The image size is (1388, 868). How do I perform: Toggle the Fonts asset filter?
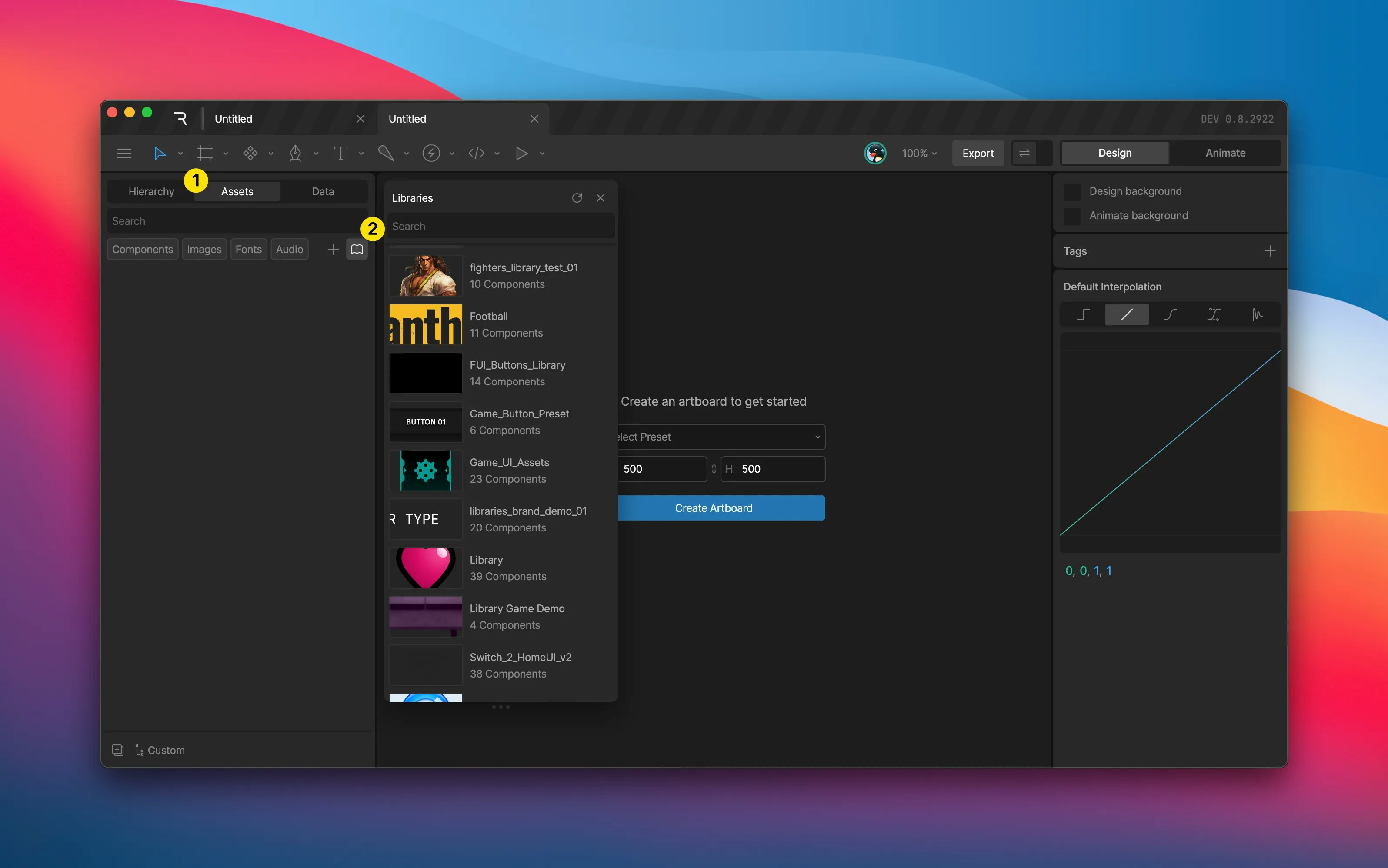(x=248, y=249)
